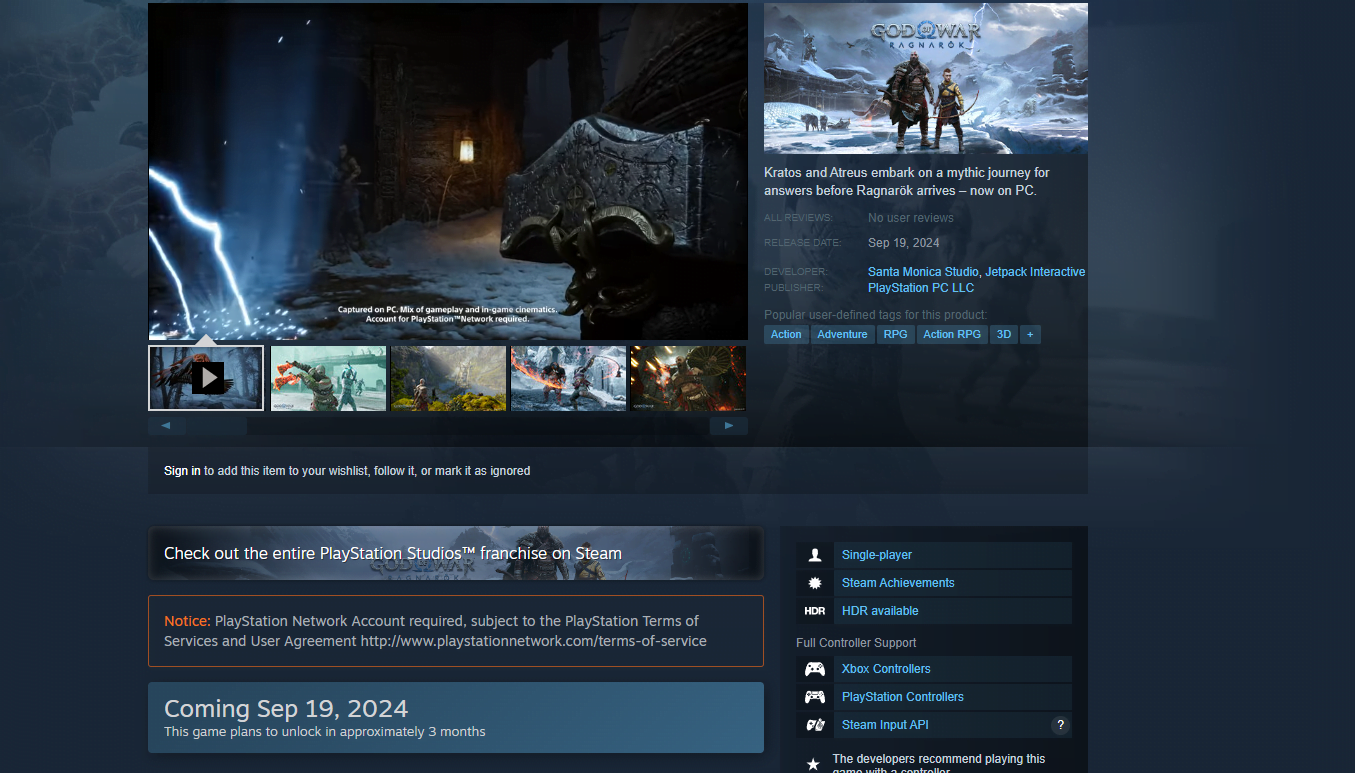Open the PlayStation PC LLC publisher page
The height and width of the screenshot is (773, 1355).
click(921, 288)
